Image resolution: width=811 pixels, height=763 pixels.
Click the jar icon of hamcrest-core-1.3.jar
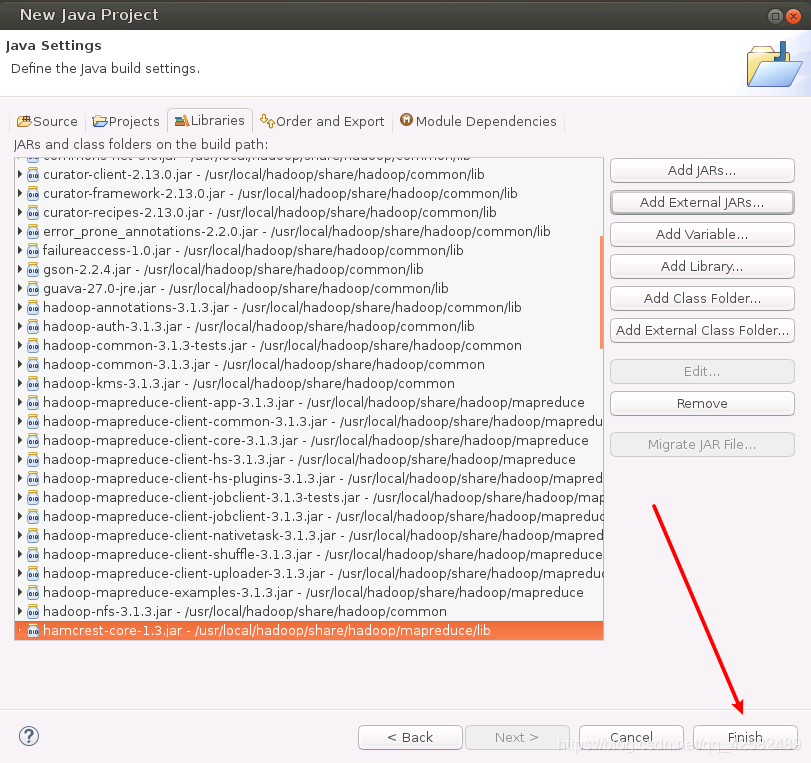[x=33, y=631]
